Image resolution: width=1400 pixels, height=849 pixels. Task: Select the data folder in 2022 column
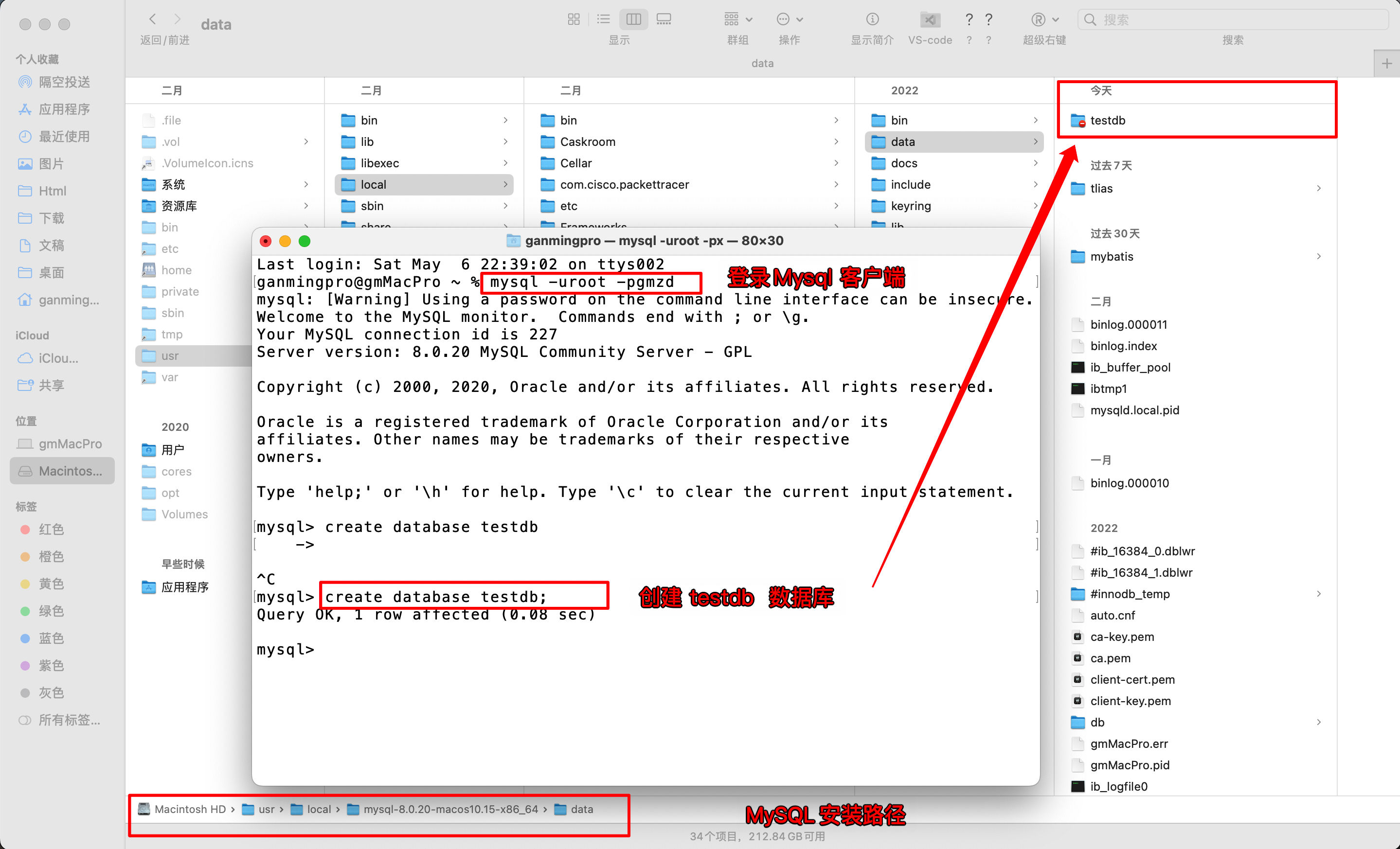click(x=954, y=142)
